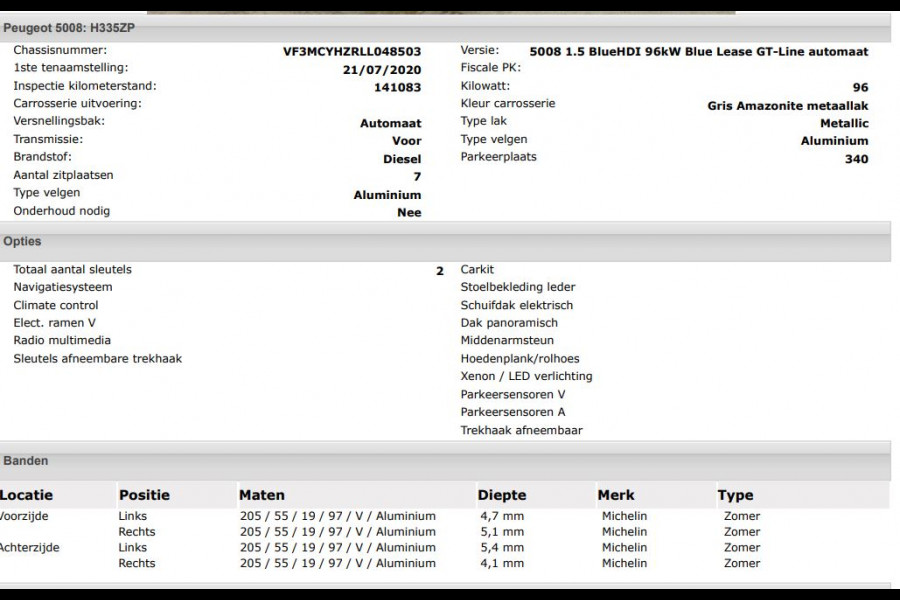Click the Banden section header

[26, 461]
